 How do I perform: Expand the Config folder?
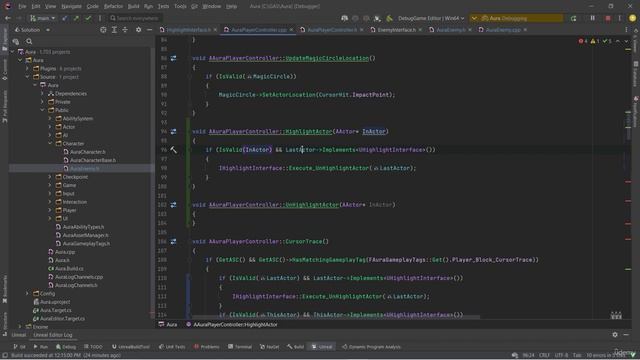point(27,293)
